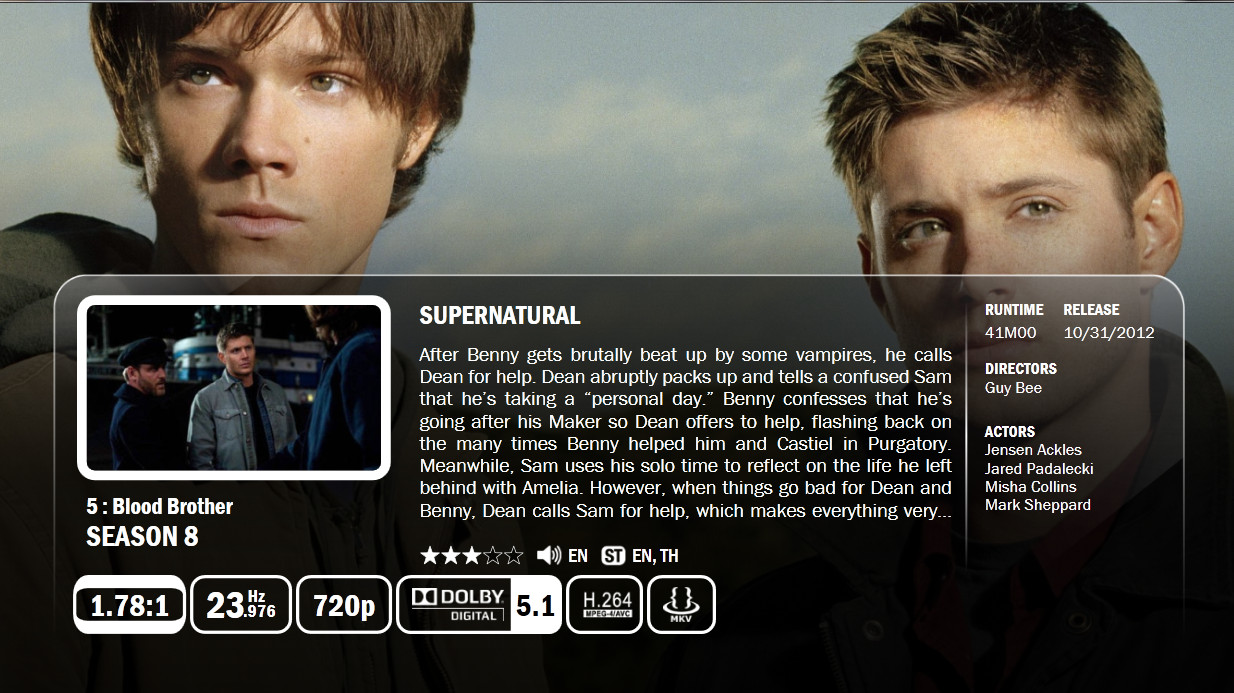Select the SEASON 8 label
This screenshot has width=1234, height=693.
coord(142,537)
